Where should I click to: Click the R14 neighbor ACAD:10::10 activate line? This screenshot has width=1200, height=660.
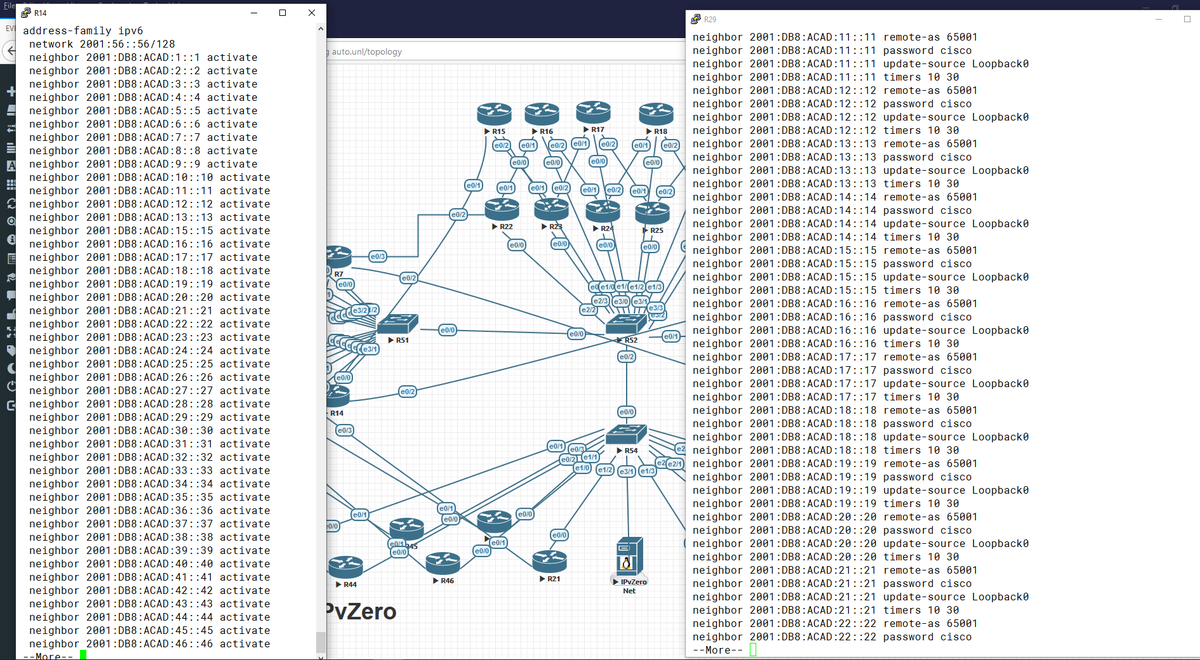(x=150, y=177)
